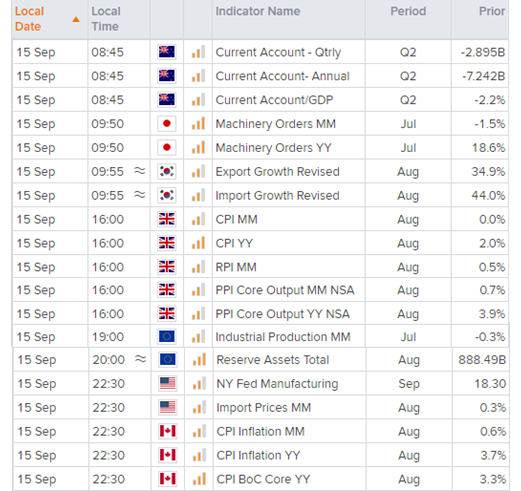Click EU flag for Industrial Production MM

(x=167, y=336)
